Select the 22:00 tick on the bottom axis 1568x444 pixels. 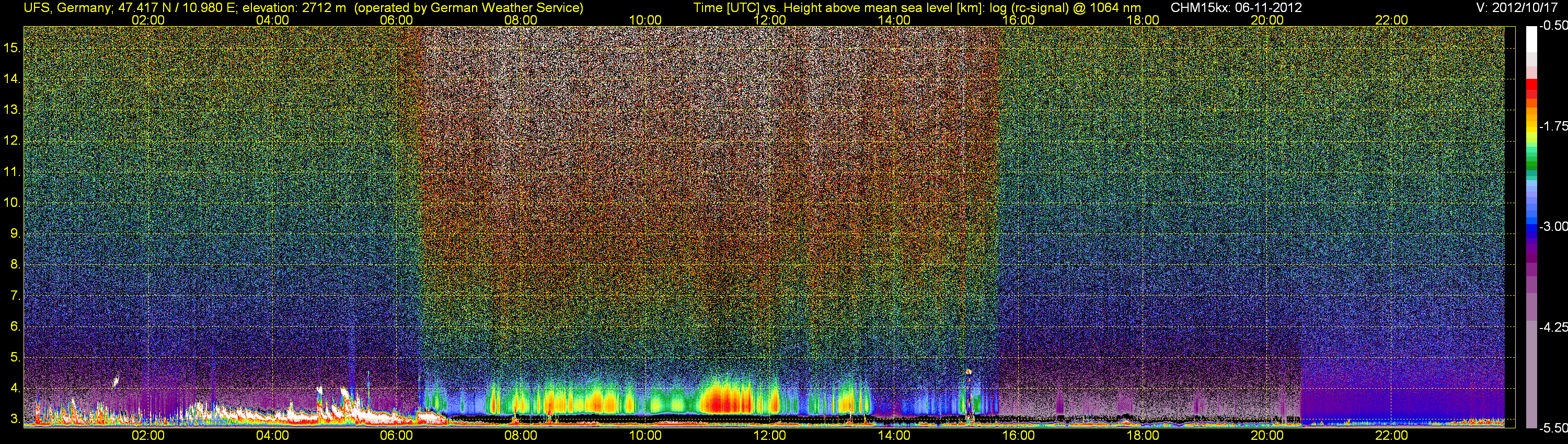coord(1391,436)
